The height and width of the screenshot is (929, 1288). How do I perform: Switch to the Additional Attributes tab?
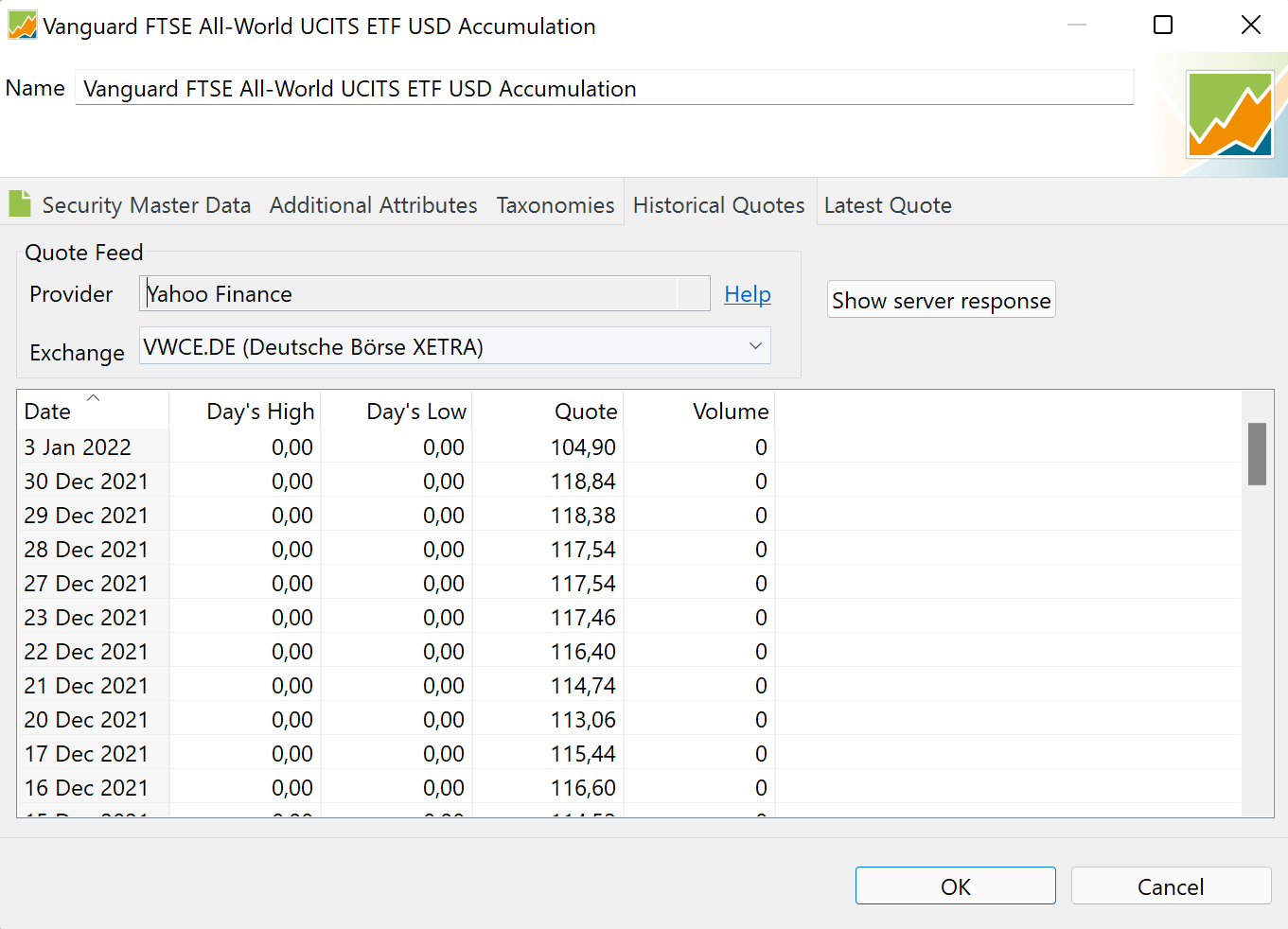coord(373,205)
